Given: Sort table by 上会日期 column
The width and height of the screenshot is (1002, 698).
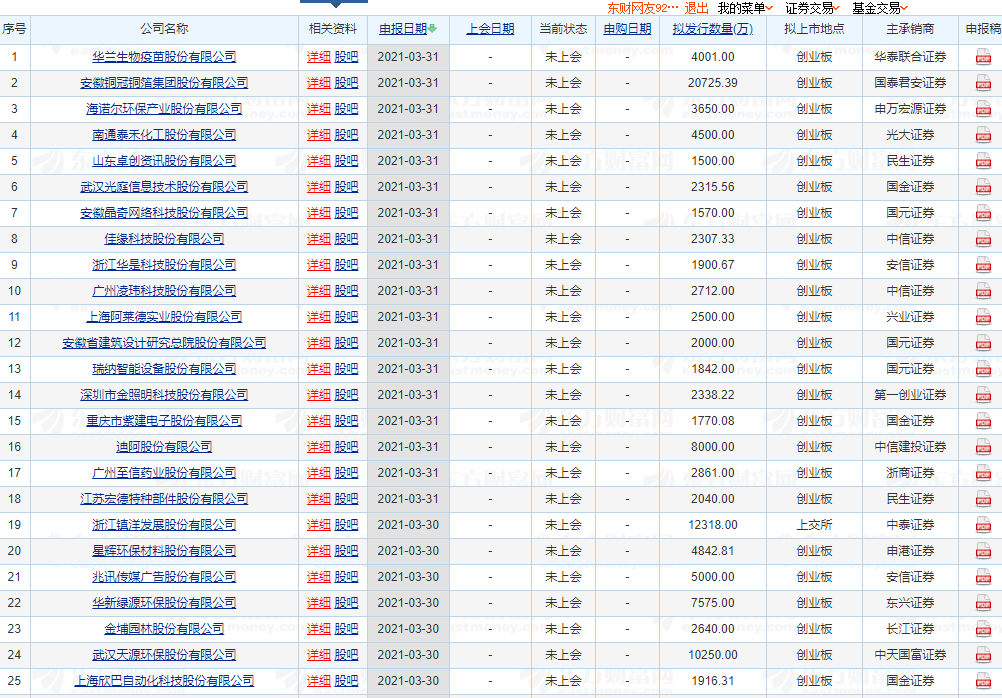Looking at the screenshot, I should pyautogui.click(x=490, y=29).
